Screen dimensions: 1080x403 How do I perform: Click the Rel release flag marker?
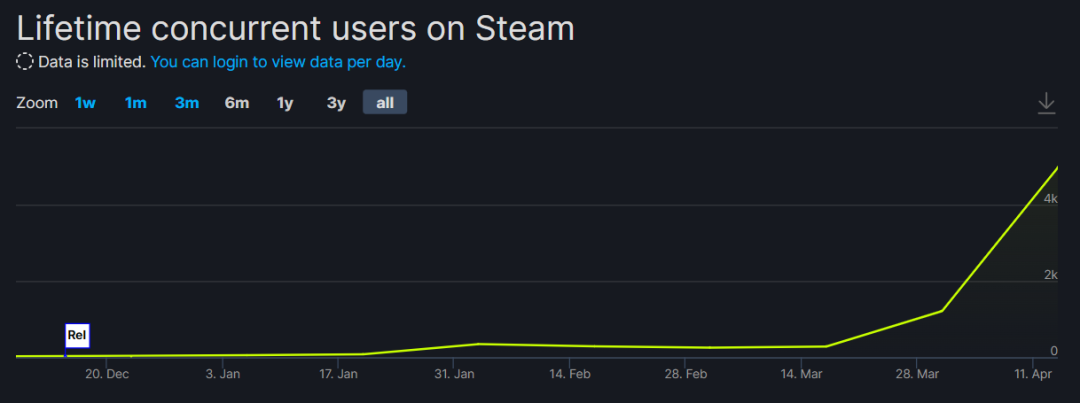point(77,335)
